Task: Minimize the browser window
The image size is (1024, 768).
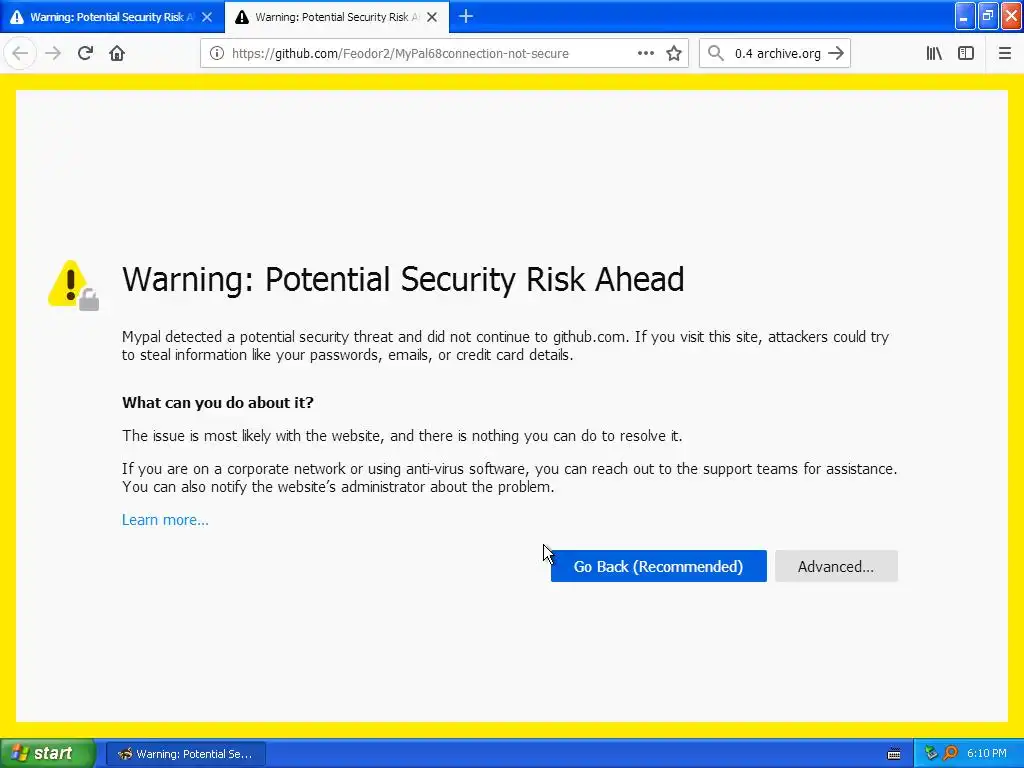Action: coord(965,16)
